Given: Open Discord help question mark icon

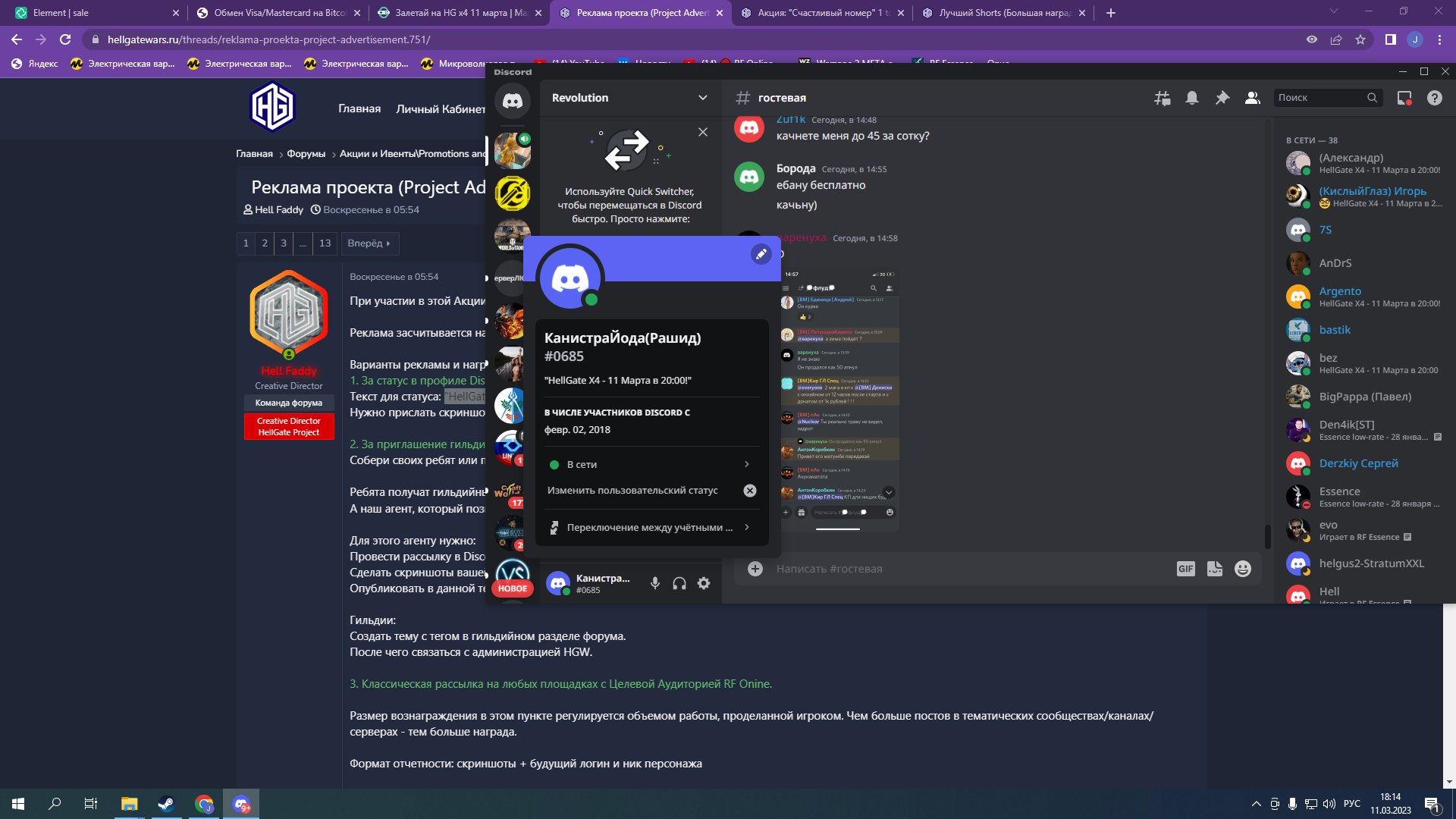Looking at the screenshot, I should (1435, 98).
